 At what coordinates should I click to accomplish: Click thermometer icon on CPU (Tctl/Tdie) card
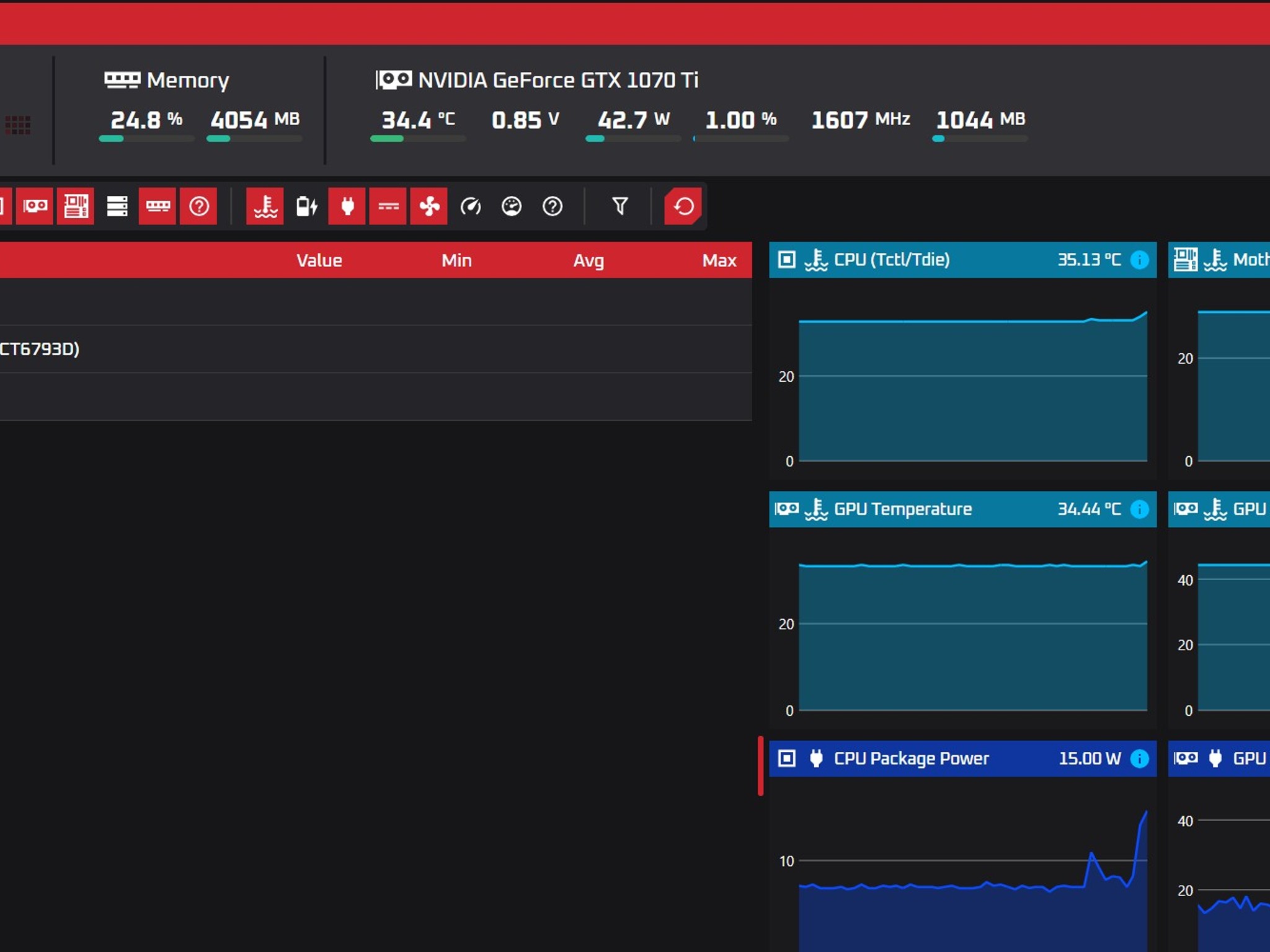(x=816, y=260)
